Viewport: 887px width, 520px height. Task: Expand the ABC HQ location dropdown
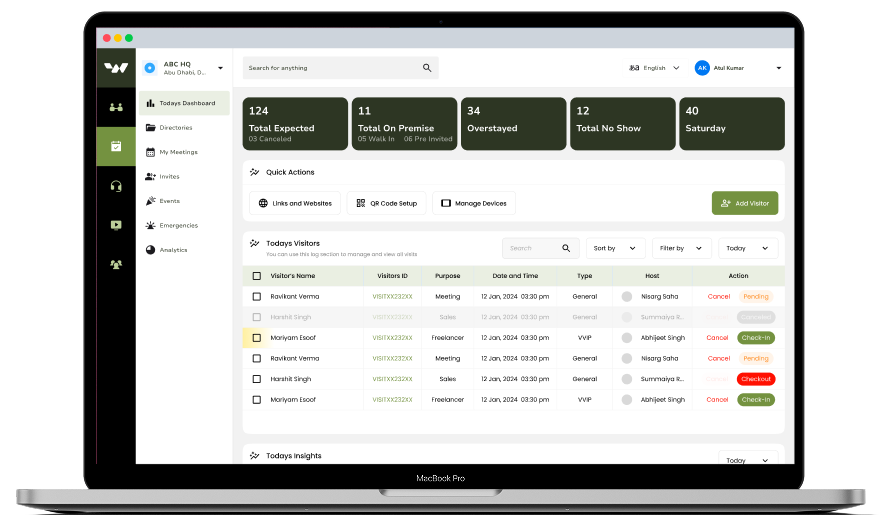(221, 68)
